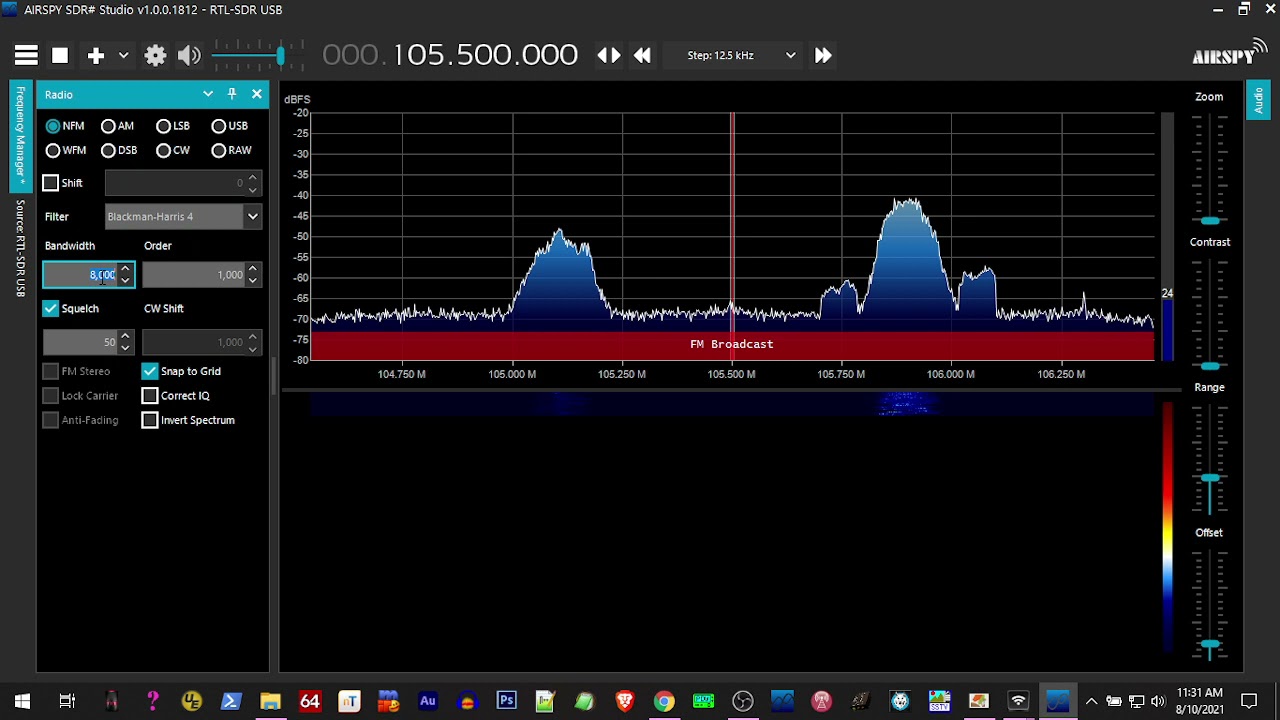Add a new slice with the plus icon

click(x=96, y=56)
